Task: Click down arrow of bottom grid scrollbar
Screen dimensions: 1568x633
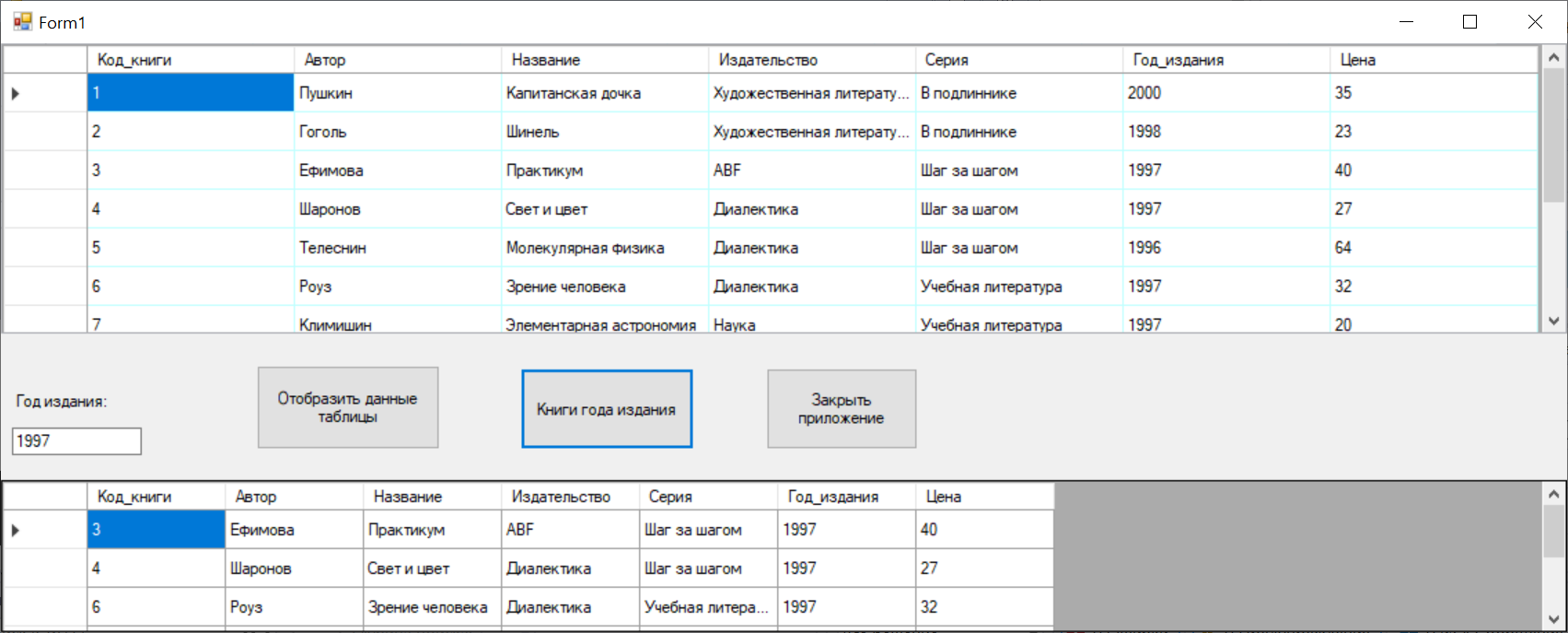Action: [1553, 619]
